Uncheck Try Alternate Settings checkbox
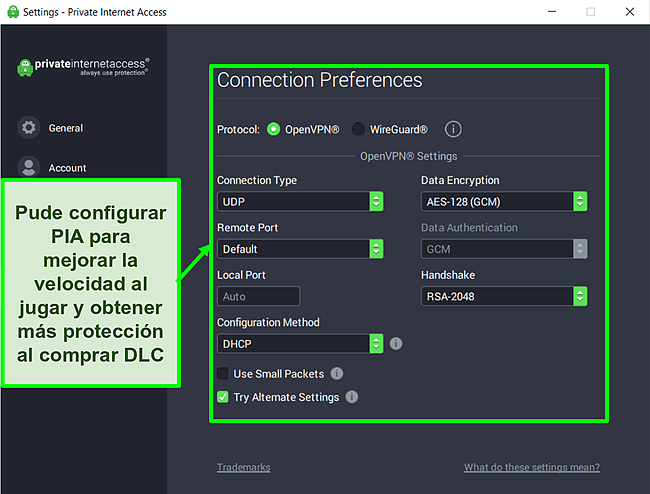 click(x=223, y=397)
